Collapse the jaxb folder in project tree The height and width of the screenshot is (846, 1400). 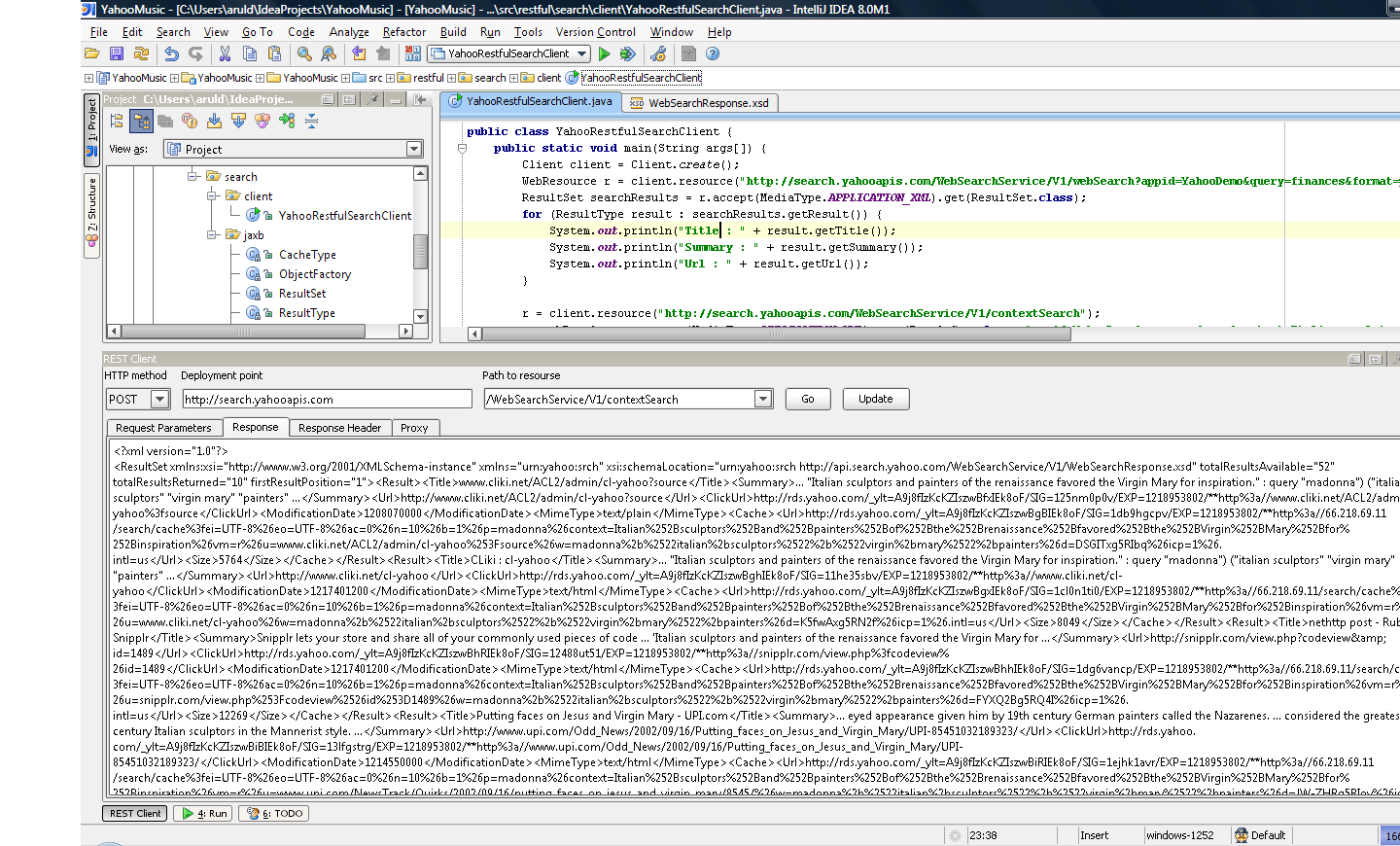coord(212,235)
